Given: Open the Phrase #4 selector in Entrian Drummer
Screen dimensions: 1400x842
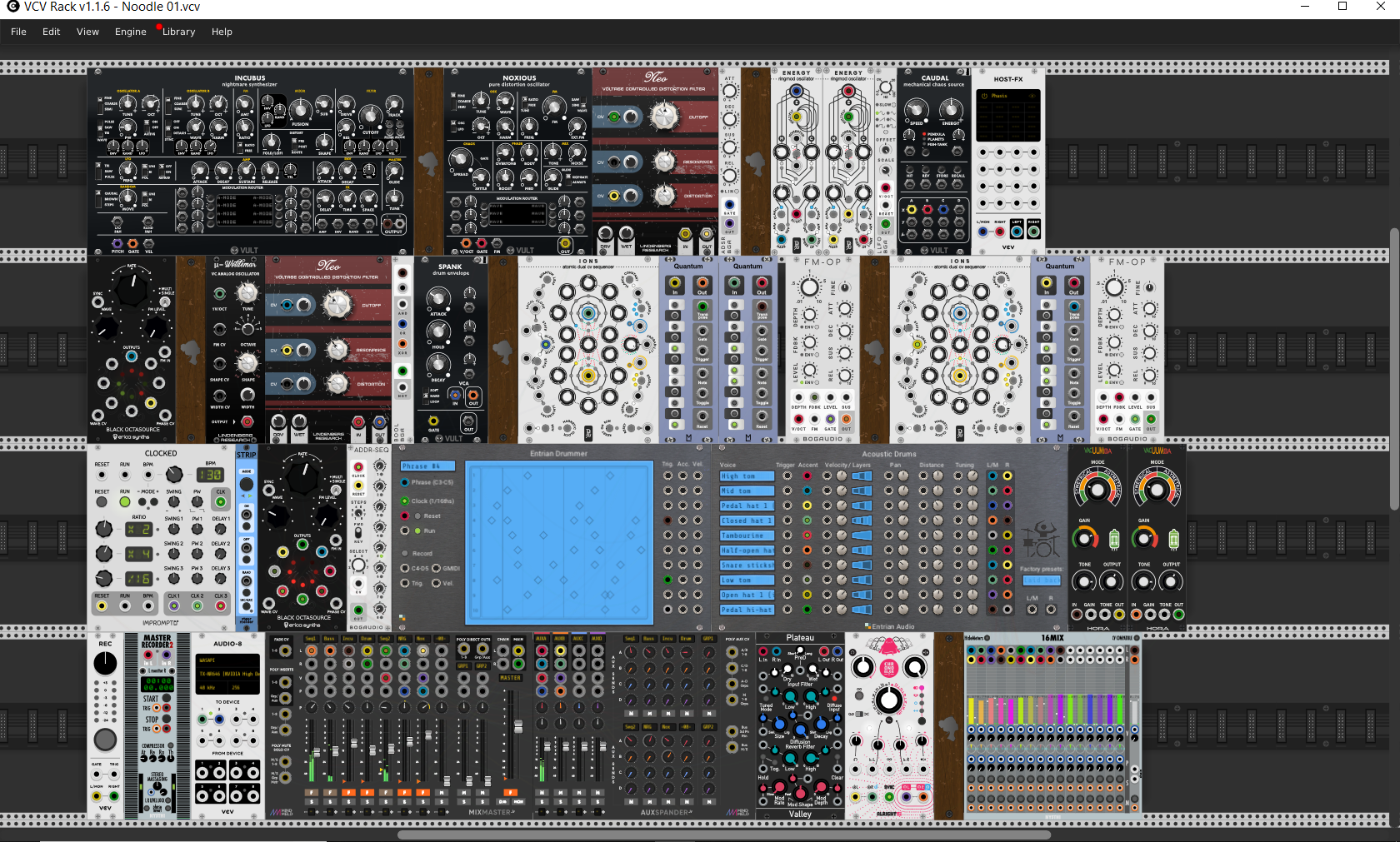Looking at the screenshot, I should (x=427, y=466).
